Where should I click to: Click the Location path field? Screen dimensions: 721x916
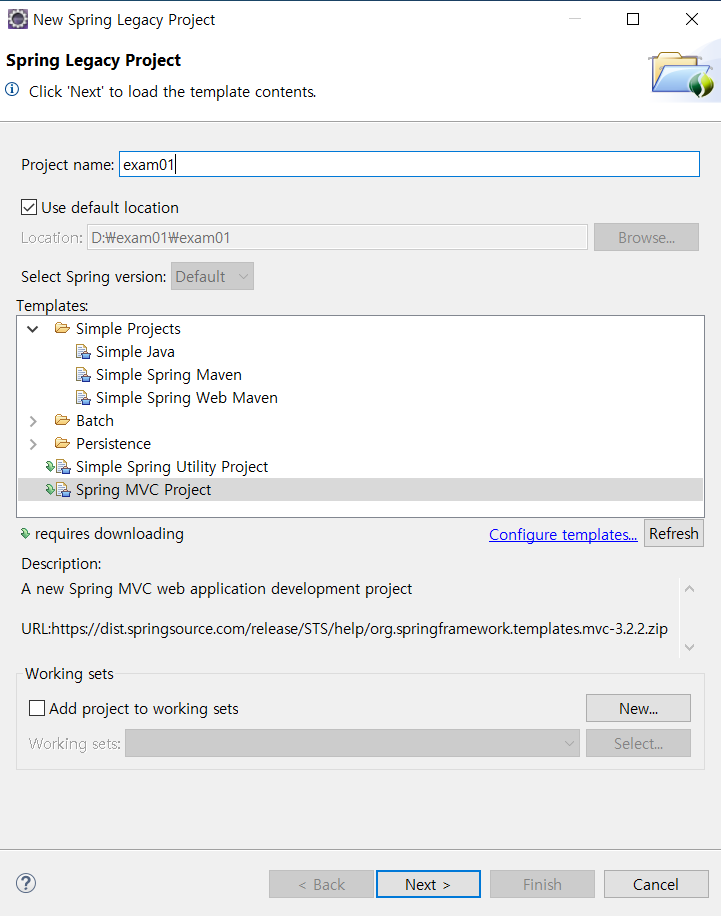point(337,237)
